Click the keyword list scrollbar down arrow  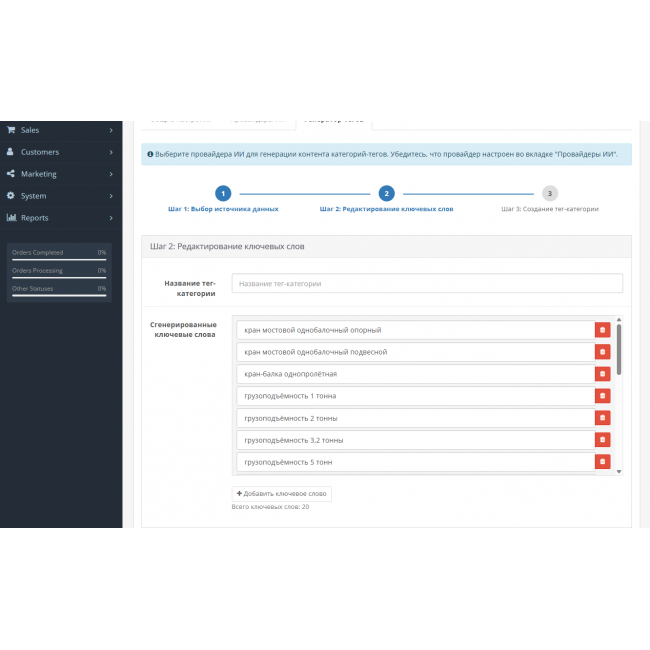click(x=618, y=471)
